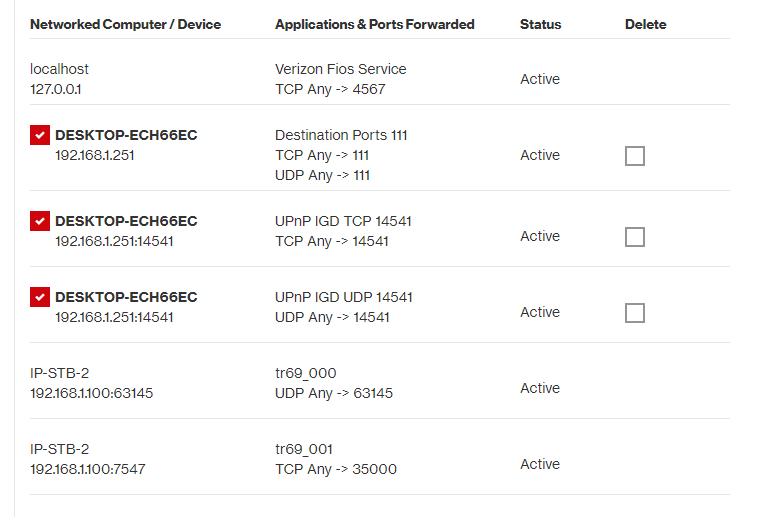Select the Verizon Fios Service rule text

click(340, 69)
